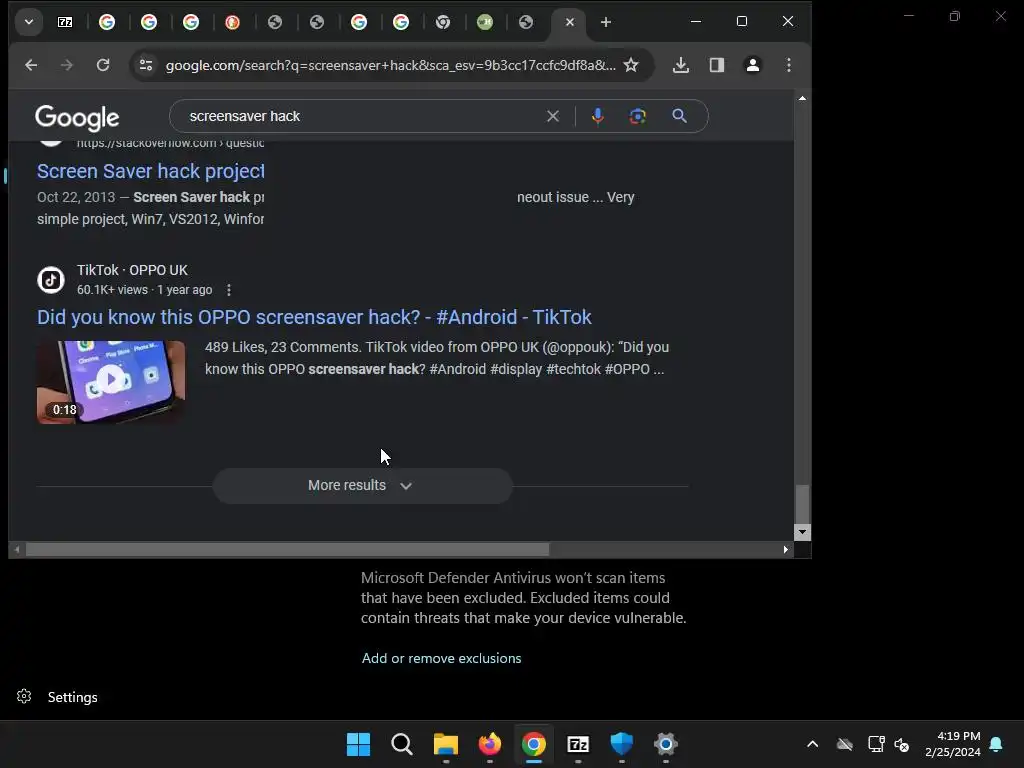Screen dimensions: 1024x768
Task: Open the Windows Start menu
Action: 358,744
